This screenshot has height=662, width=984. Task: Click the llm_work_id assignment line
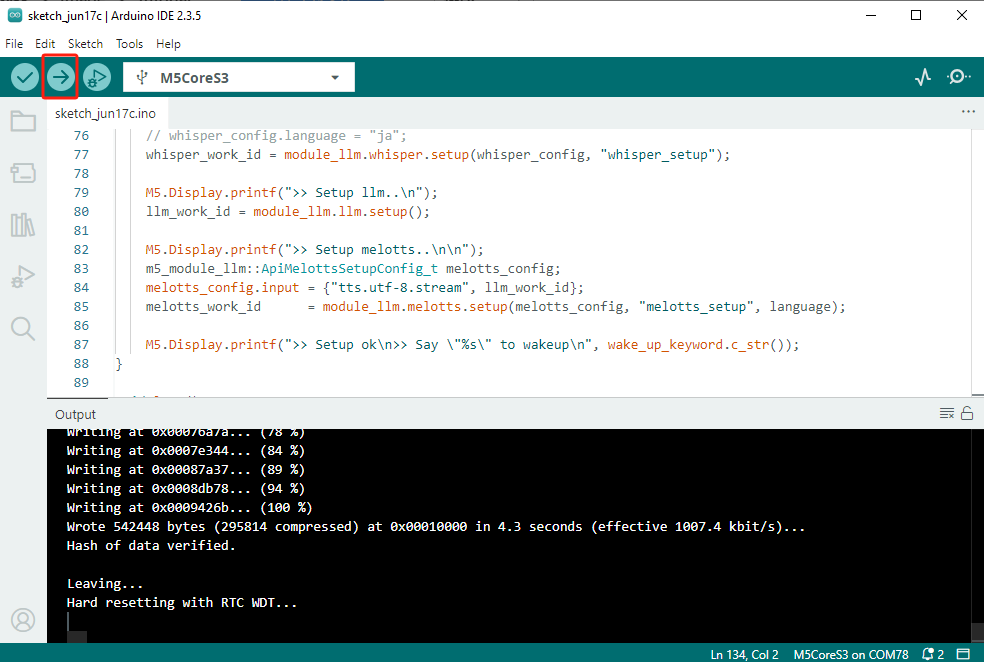287,211
